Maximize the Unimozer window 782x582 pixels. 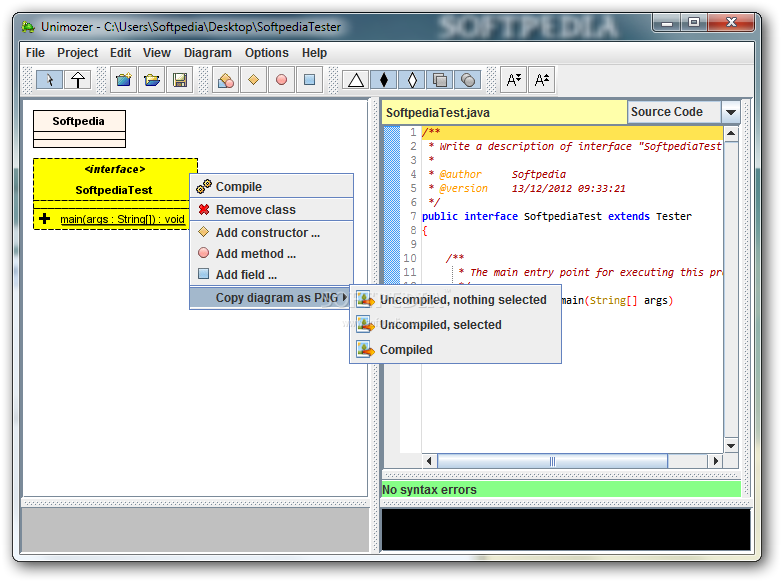(x=694, y=22)
